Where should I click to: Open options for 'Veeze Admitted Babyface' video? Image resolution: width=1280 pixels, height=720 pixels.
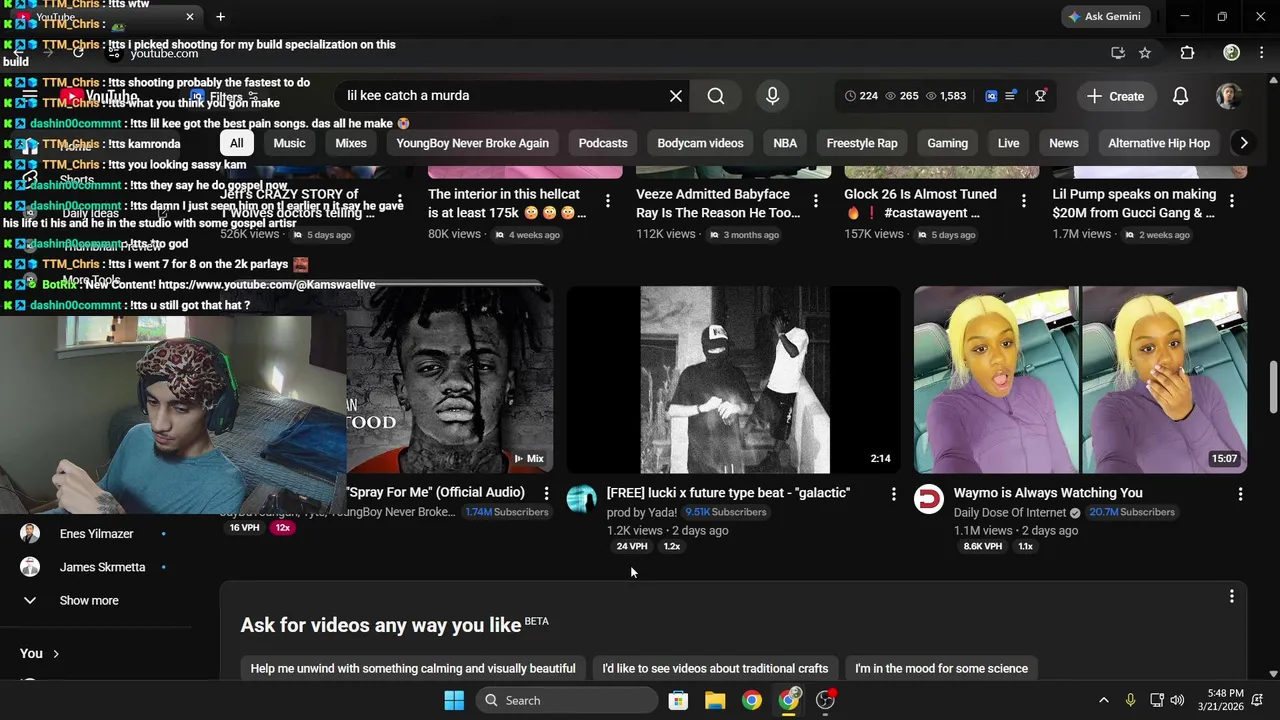click(815, 201)
